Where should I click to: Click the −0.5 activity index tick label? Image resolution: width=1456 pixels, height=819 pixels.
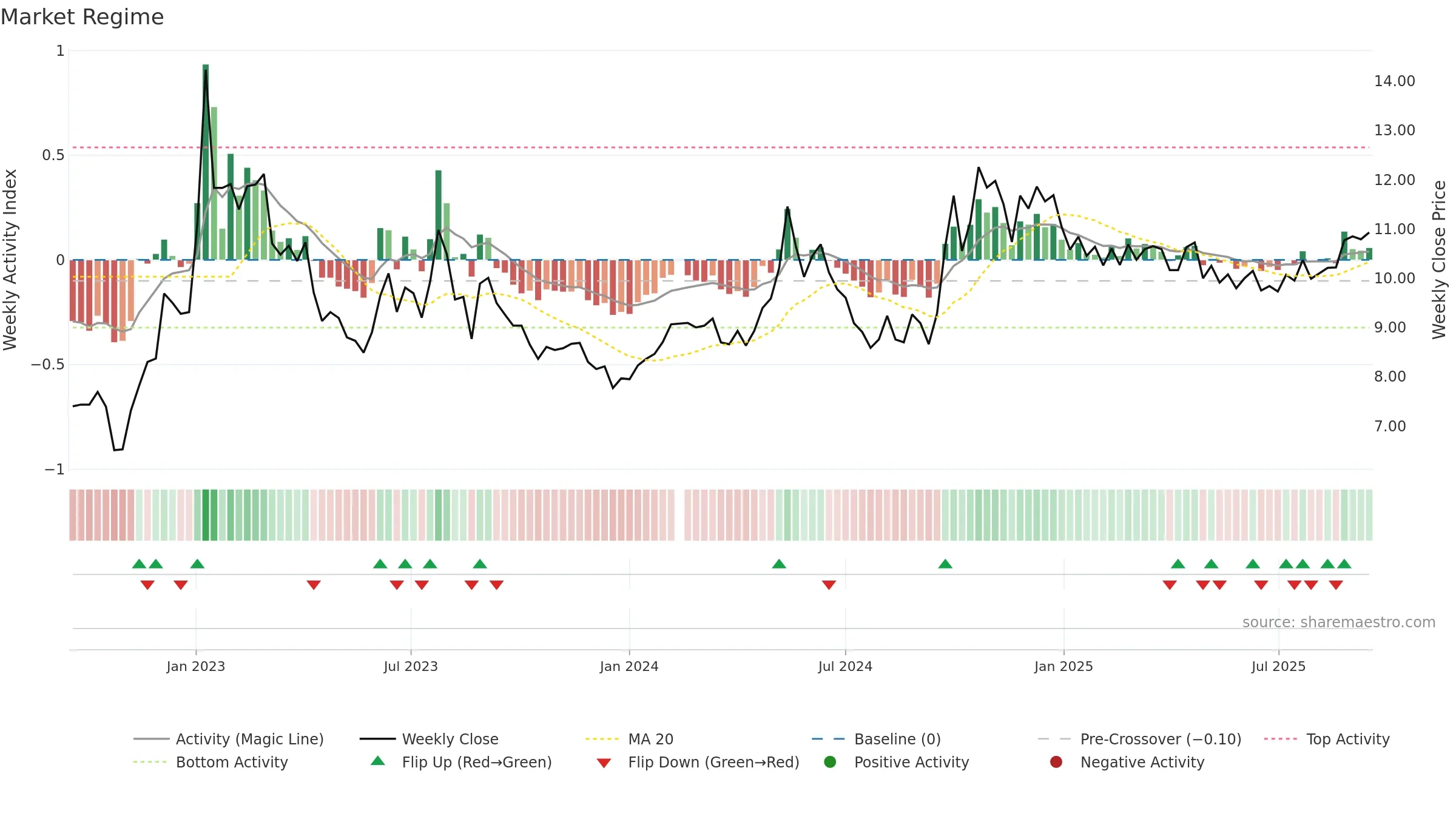(48, 365)
